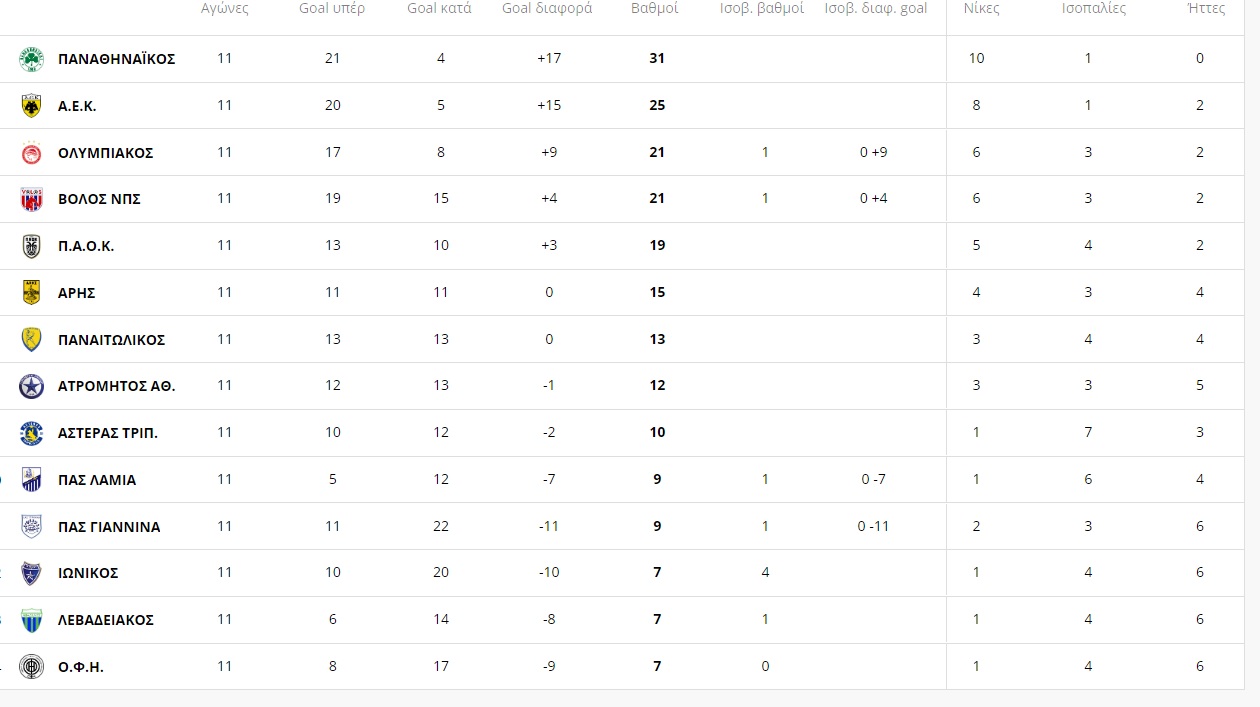The image size is (1260, 707).
Task: Sort by Goal υπέρ column header
Action: [332, 8]
